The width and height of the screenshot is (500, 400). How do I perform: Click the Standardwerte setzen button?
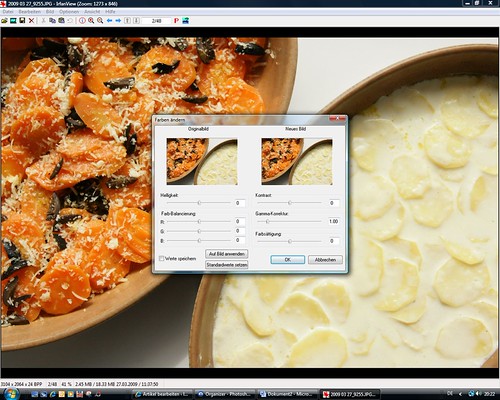coord(227,265)
